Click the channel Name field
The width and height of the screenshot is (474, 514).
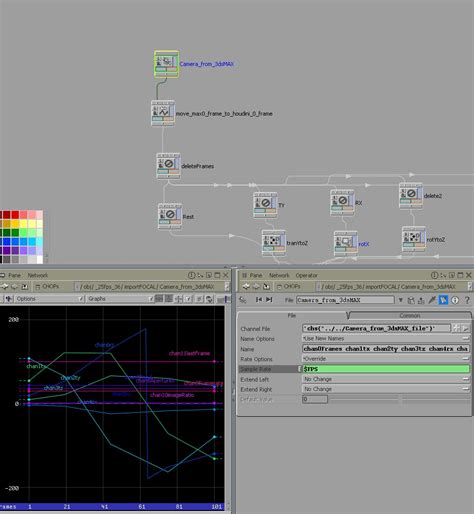tap(386, 349)
